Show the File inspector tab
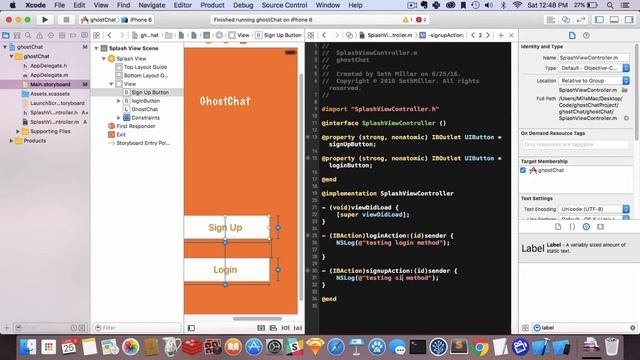The image size is (640, 360). (x=572, y=36)
